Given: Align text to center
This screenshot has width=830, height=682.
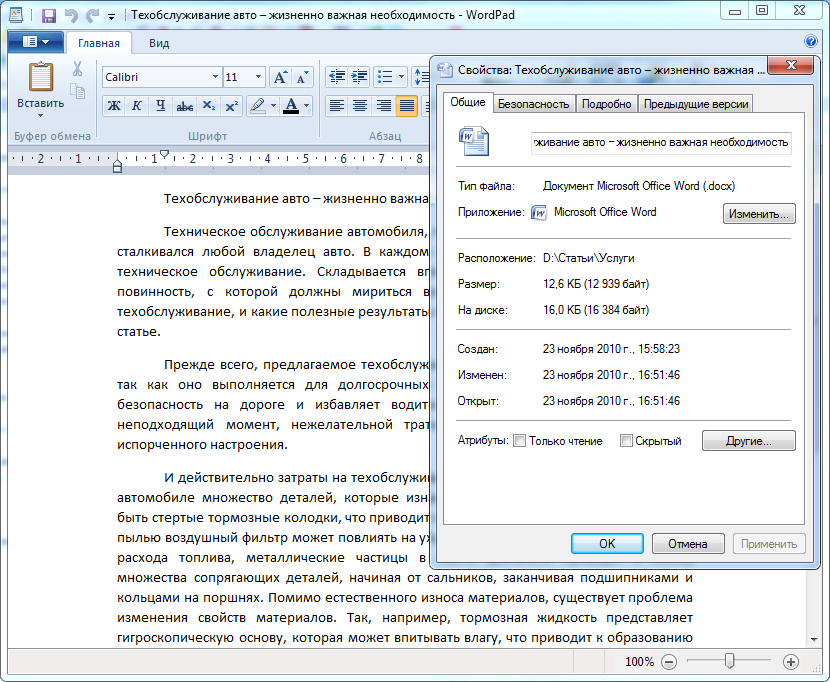Looking at the screenshot, I should pyautogui.click(x=360, y=106).
